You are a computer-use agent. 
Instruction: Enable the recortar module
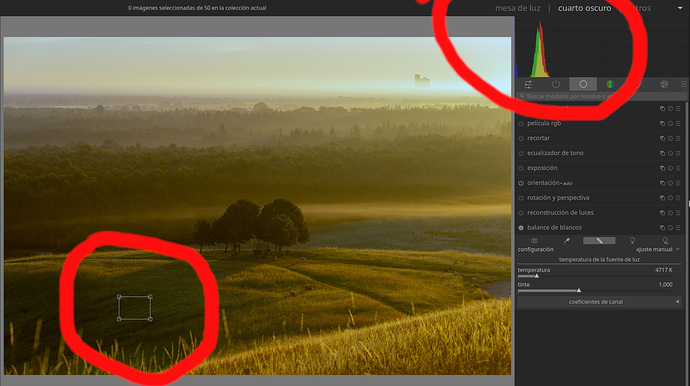521,138
